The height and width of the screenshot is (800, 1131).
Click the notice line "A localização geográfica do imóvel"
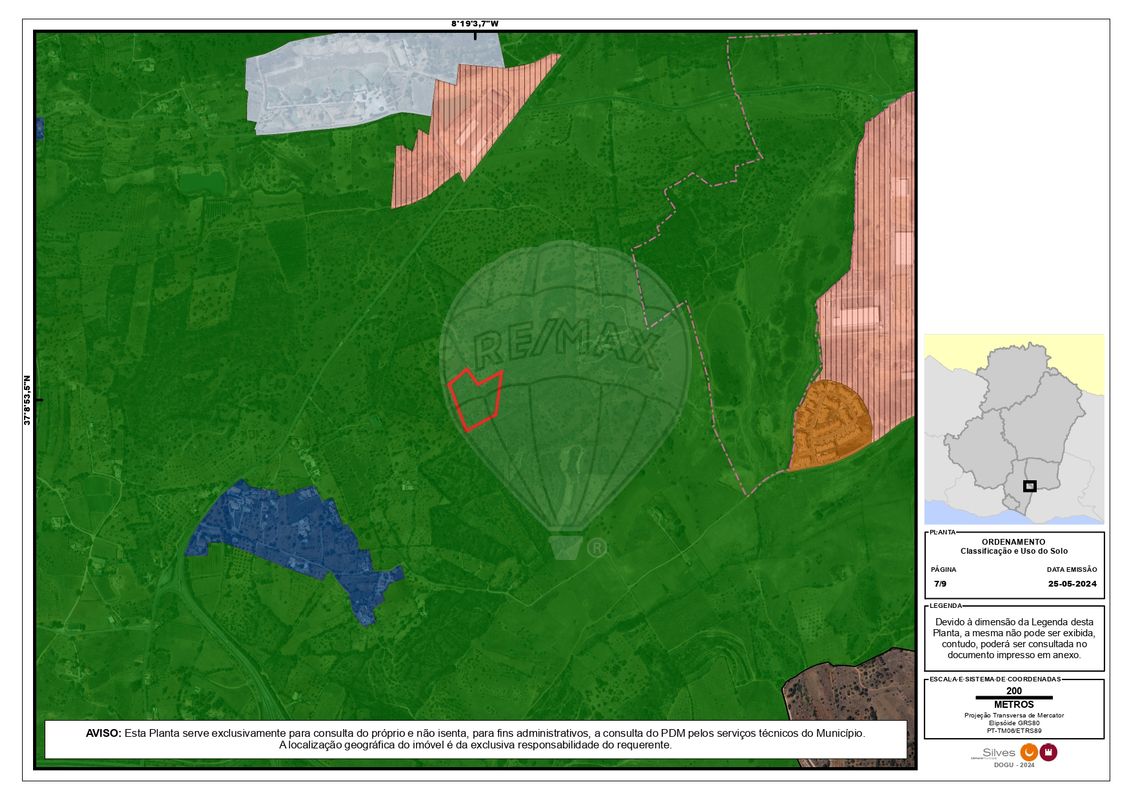click(x=475, y=744)
